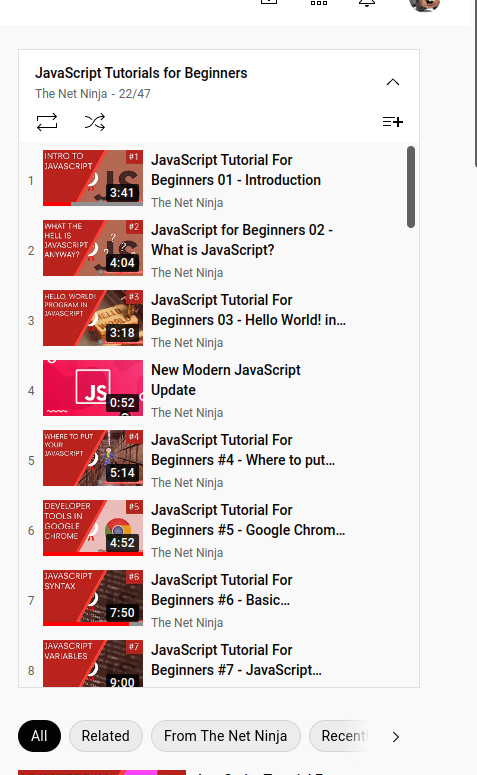Image resolution: width=477 pixels, height=775 pixels.
Task: Toggle shuffle playlist
Action: 95,122
